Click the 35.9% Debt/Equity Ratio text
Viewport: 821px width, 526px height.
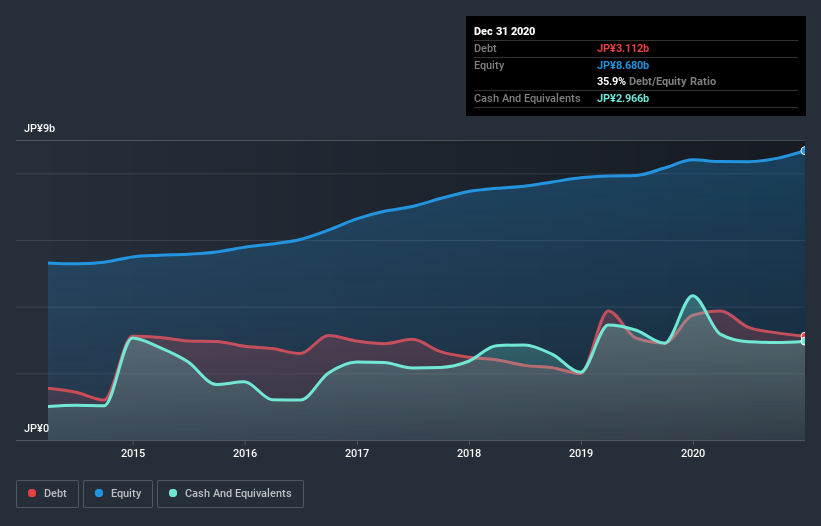pyautogui.click(x=656, y=82)
